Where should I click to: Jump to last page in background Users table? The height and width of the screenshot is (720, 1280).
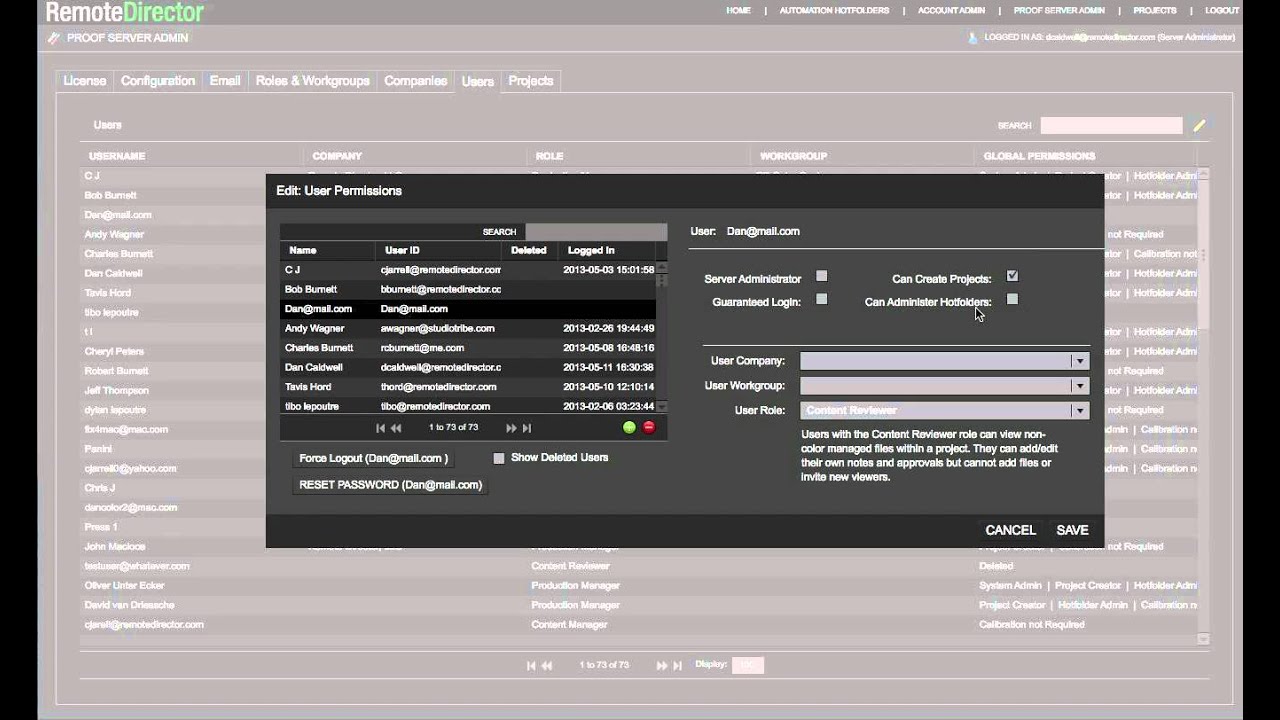tap(678, 665)
